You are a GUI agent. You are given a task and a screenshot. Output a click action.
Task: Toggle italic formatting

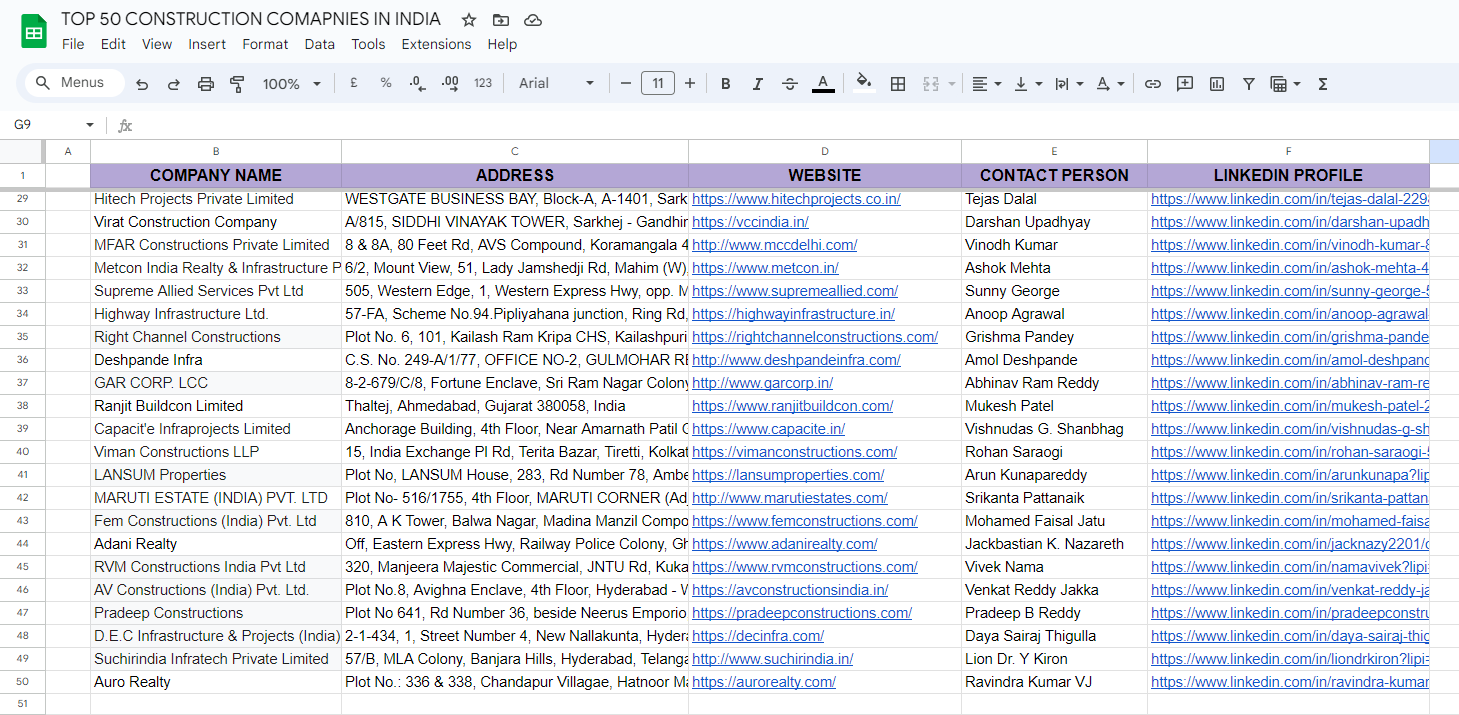click(x=758, y=84)
